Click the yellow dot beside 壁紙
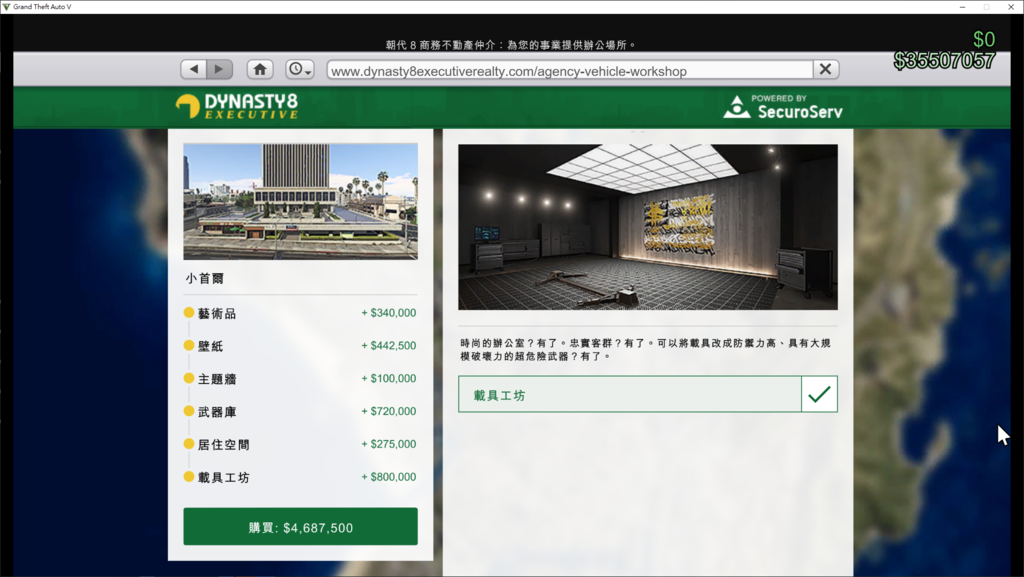 point(189,345)
